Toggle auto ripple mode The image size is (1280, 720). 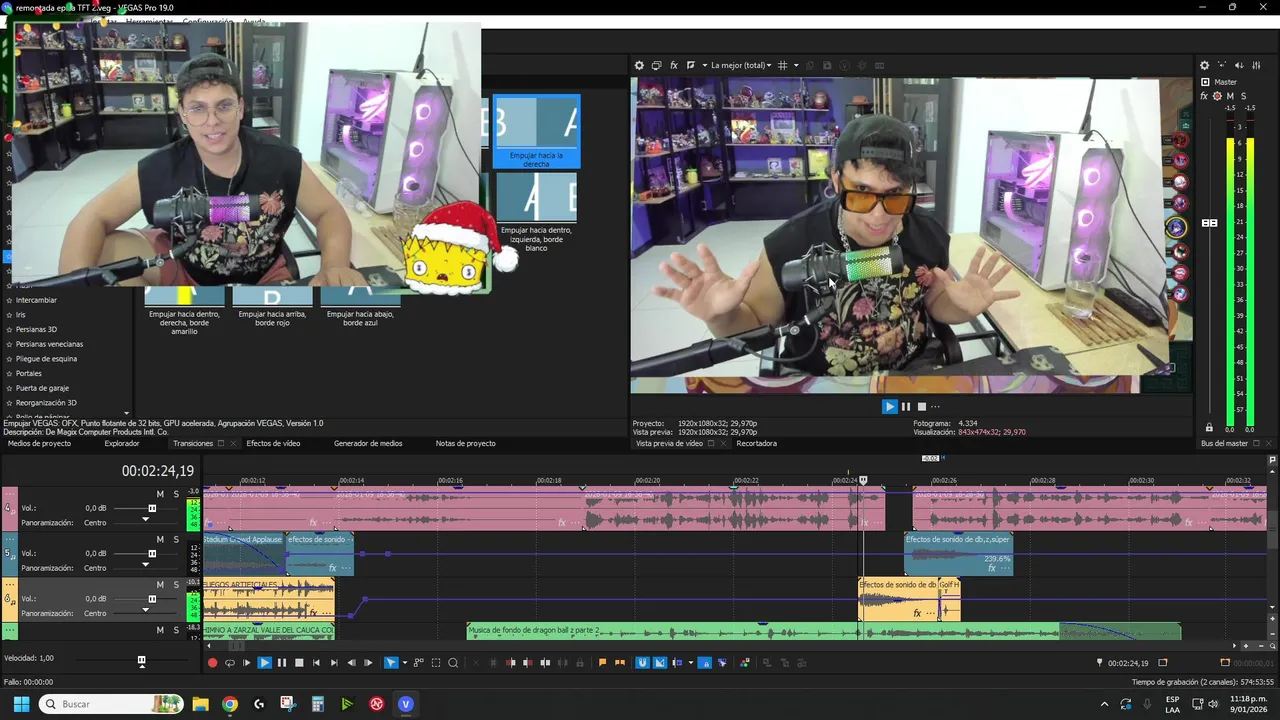[x=677, y=662]
